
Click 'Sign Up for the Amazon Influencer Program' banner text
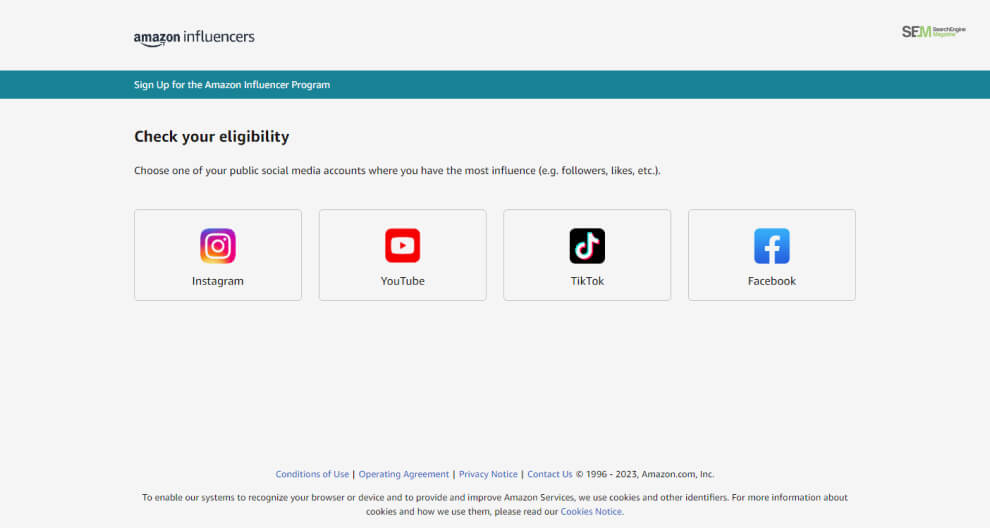coord(232,85)
